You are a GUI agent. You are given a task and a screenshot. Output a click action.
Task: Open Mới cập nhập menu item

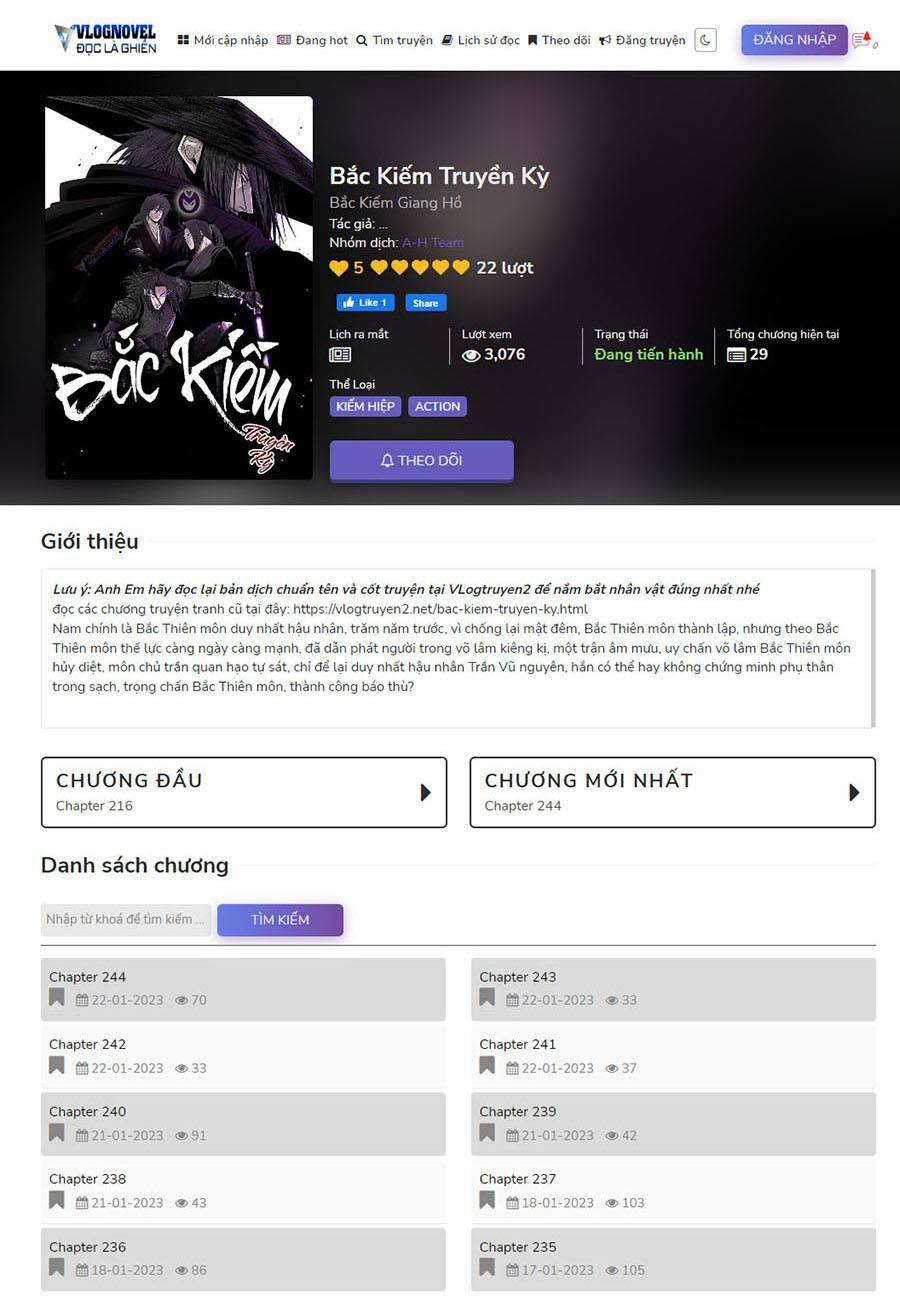click(223, 40)
